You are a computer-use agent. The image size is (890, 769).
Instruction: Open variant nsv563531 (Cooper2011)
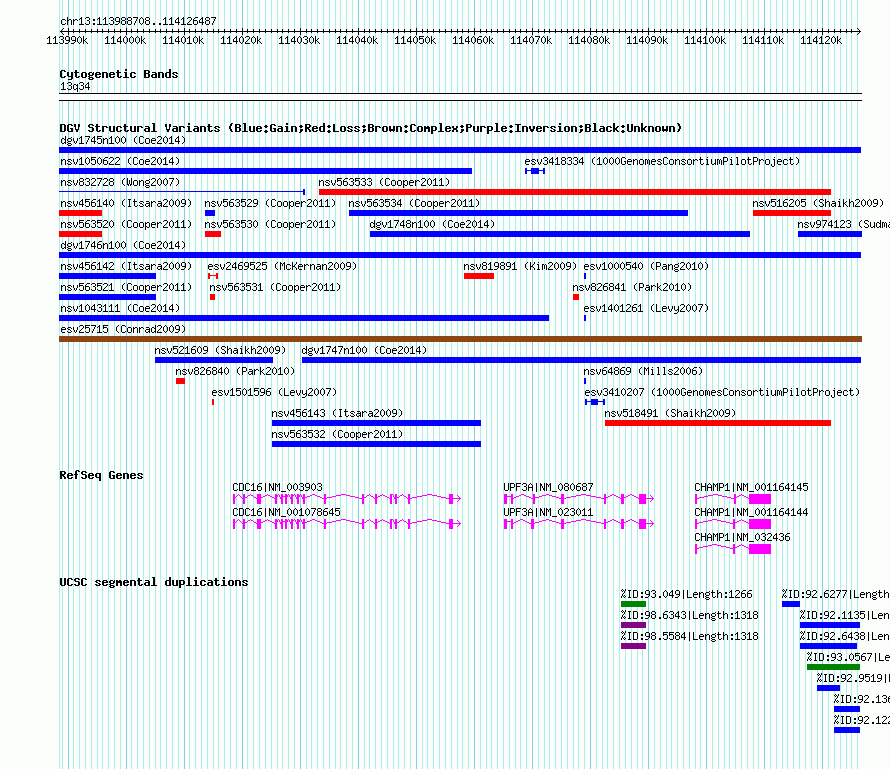click(x=212, y=297)
